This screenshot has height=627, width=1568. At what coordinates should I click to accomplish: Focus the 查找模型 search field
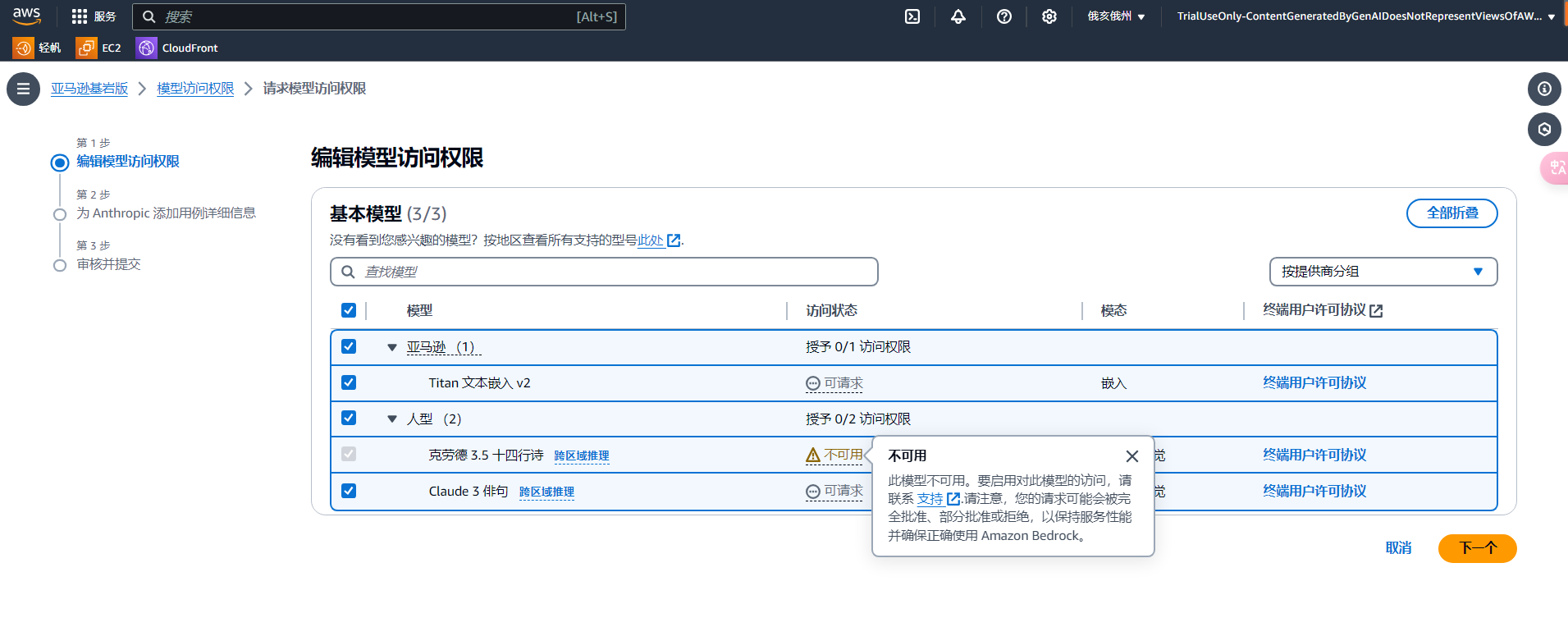tap(604, 272)
